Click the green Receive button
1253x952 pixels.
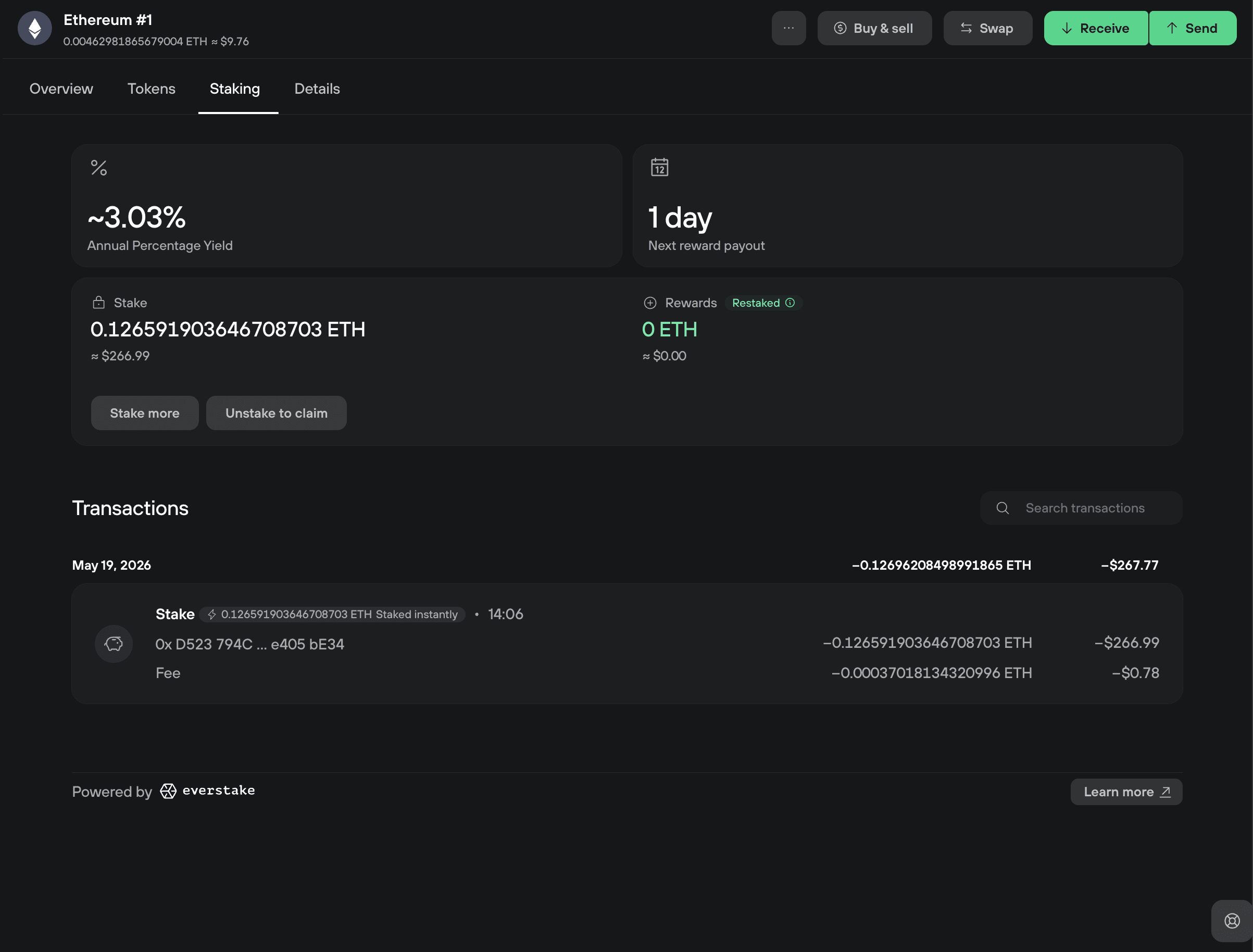tap(1095, 28)
